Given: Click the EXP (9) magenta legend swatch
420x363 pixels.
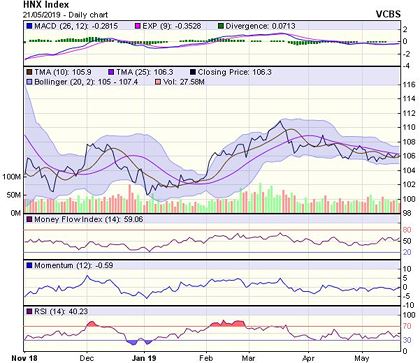Looking at the screenshot, I should [137, 26].
